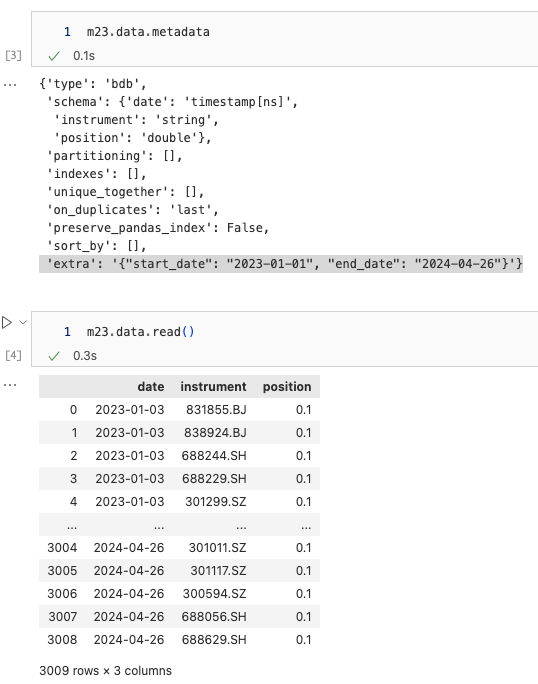Click row index 3004 cell
Image resolution: width=538 pixels, height=684 pixels.
pos(62,547)
